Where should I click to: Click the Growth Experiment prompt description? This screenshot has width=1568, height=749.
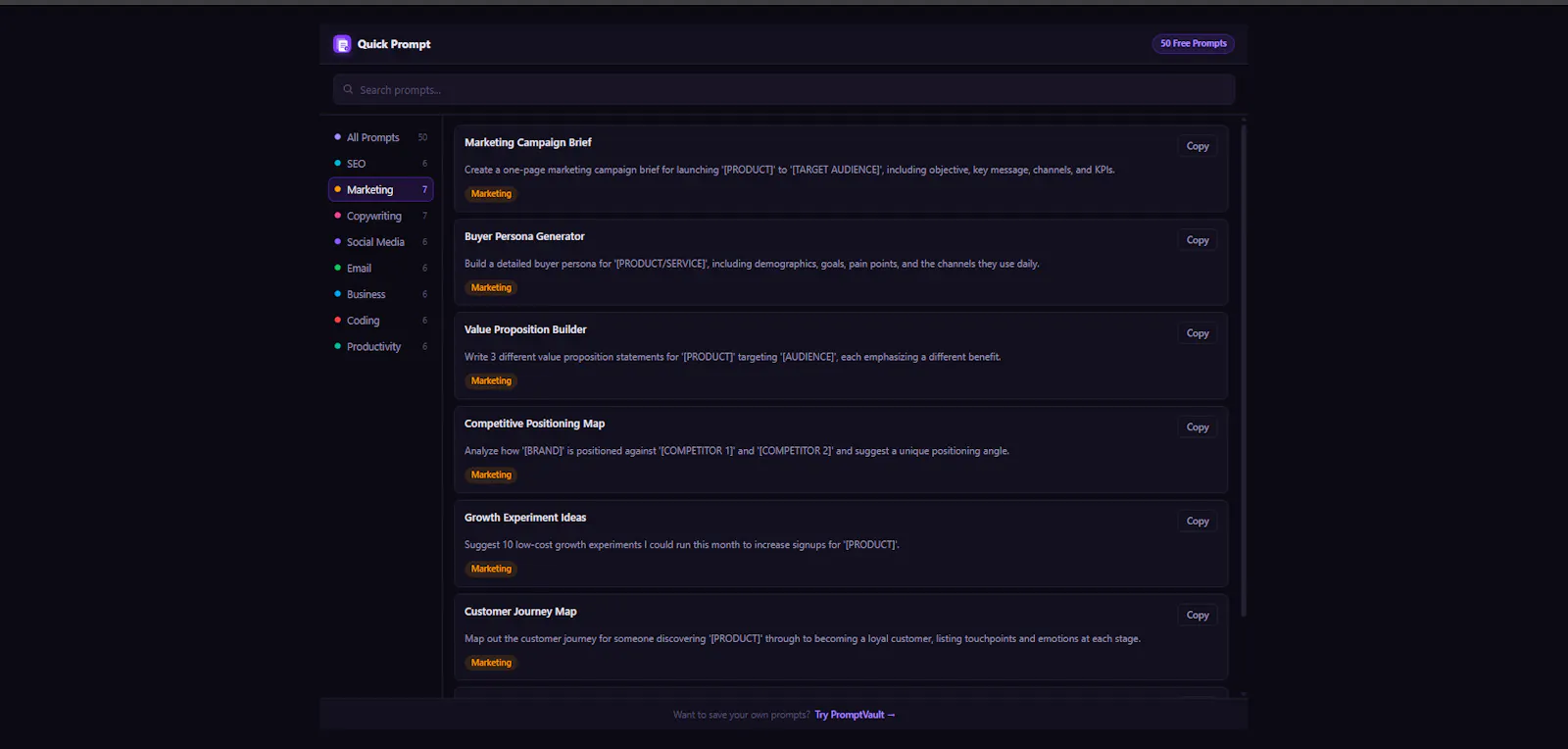(682, 545)
